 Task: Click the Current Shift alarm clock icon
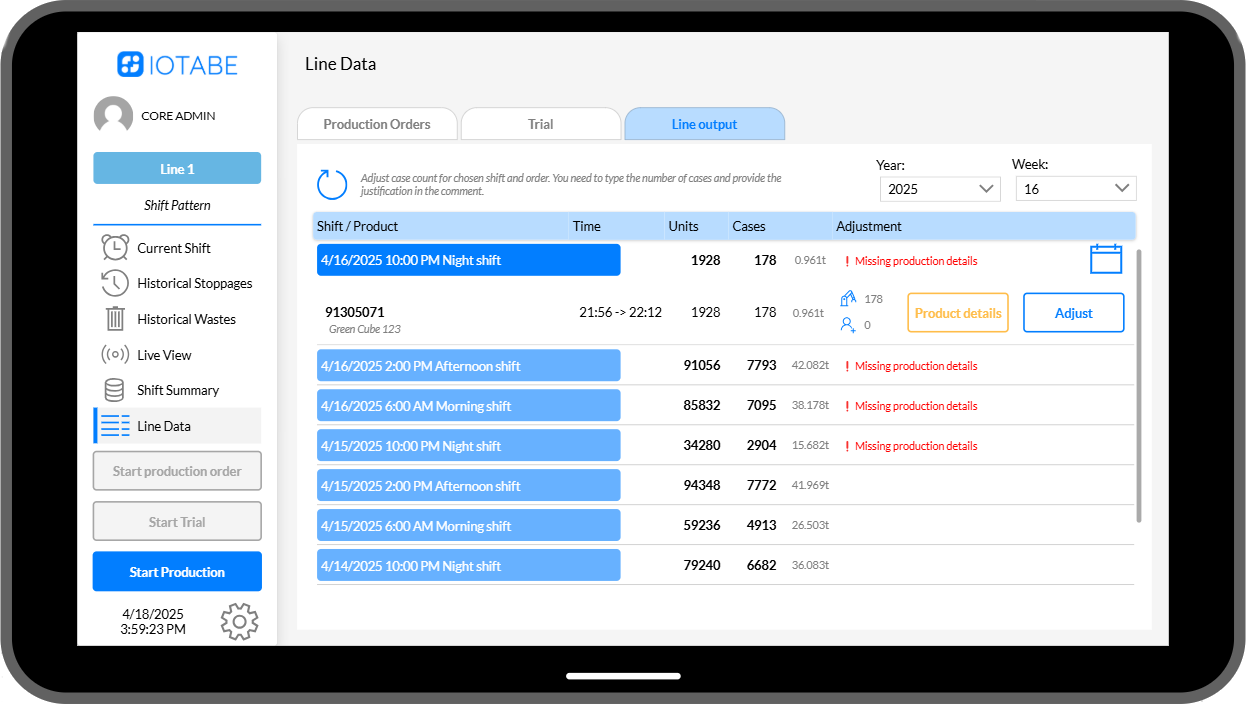point(115,248)
